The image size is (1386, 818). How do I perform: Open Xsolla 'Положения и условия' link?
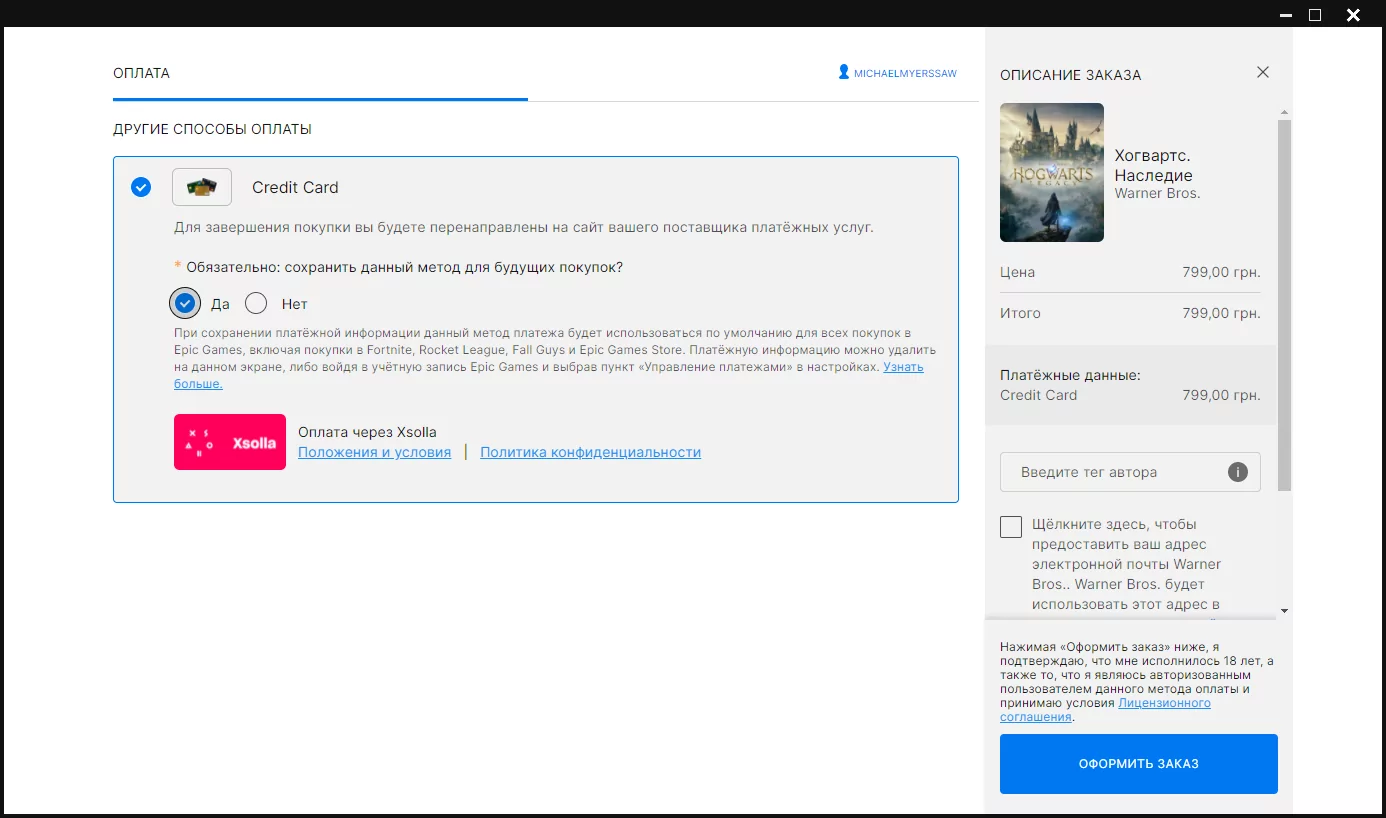(x=374, y=452)
